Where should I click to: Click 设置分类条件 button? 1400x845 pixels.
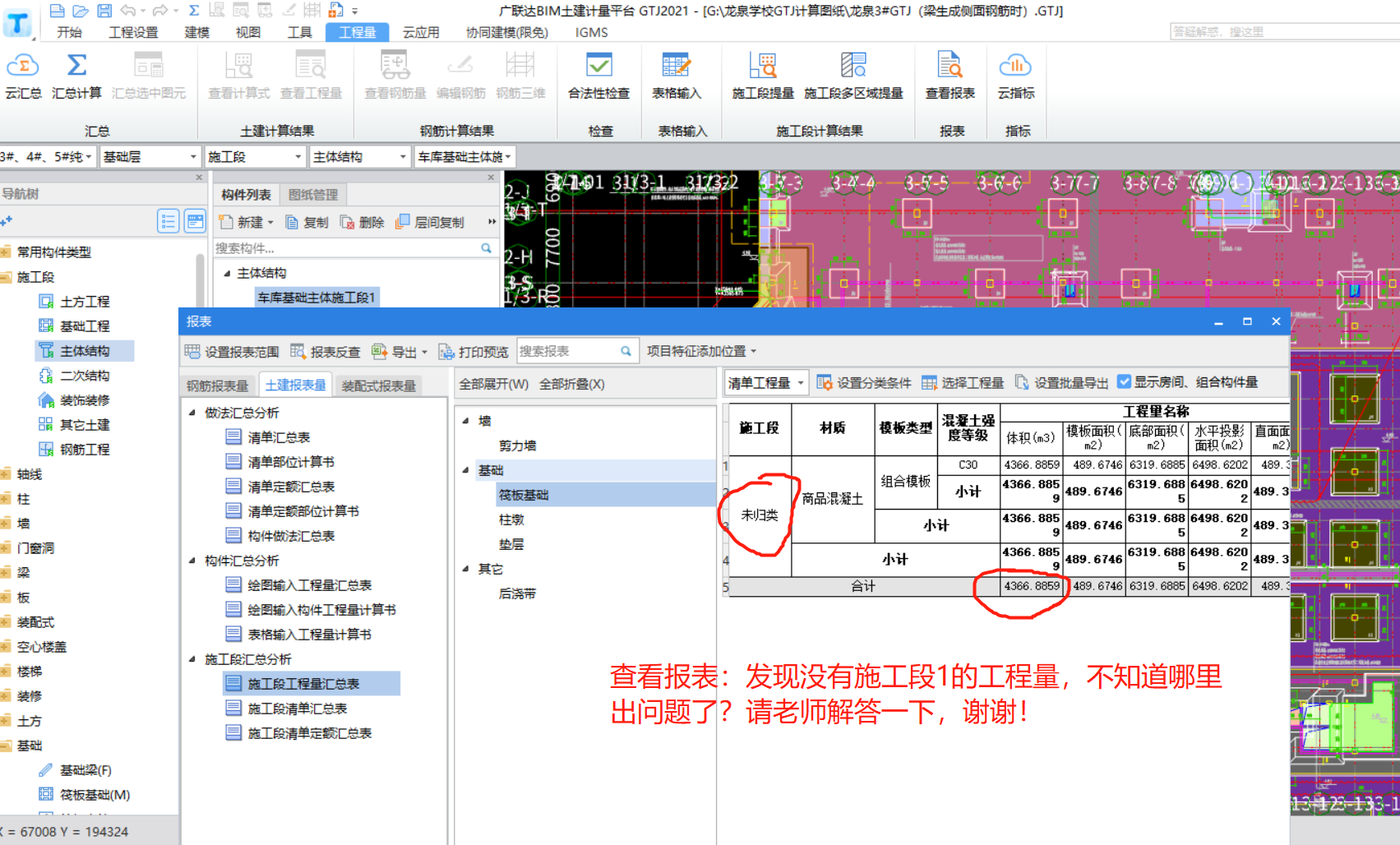coord(863,383)
